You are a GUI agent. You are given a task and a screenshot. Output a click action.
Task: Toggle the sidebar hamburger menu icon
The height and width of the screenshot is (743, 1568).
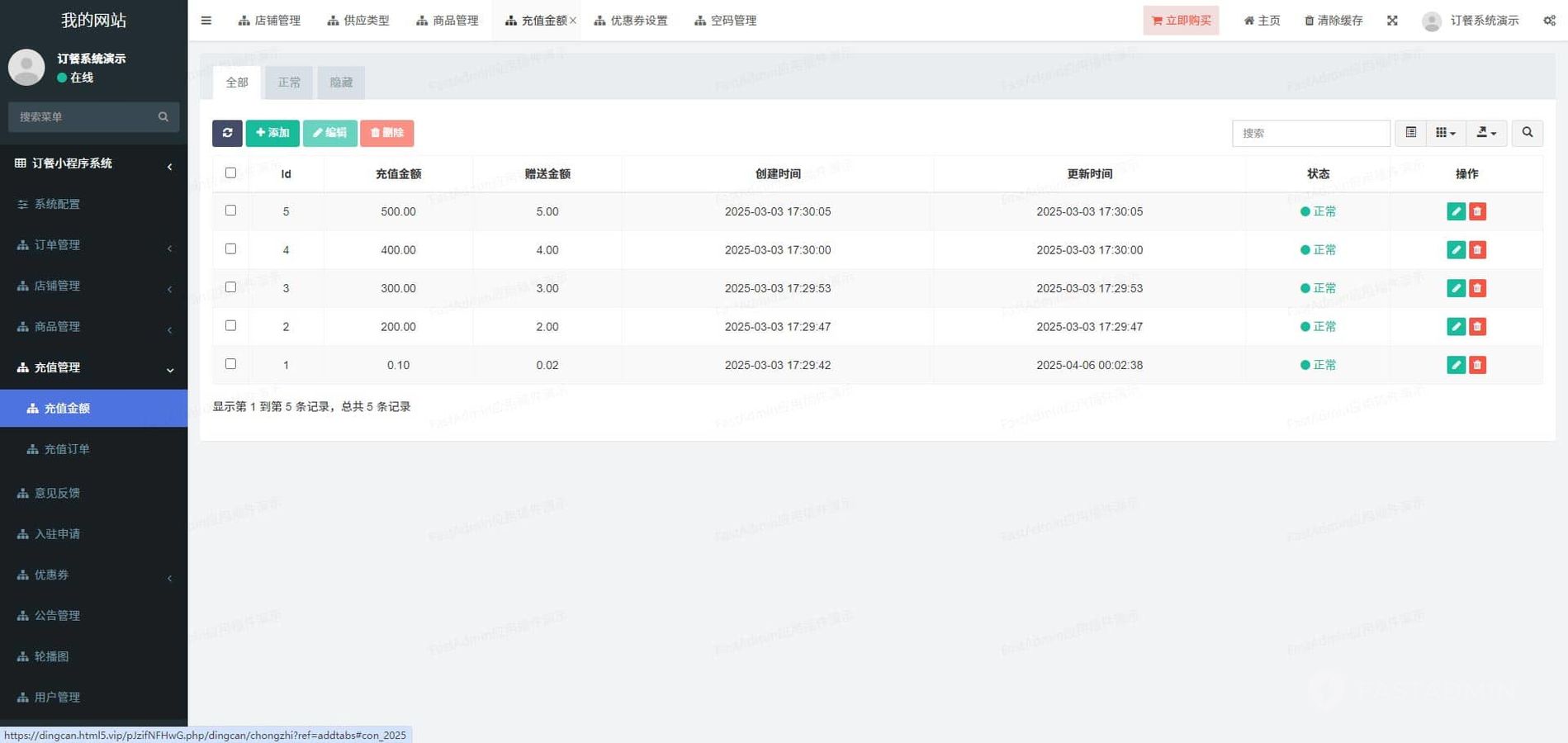tap(206, 21)
